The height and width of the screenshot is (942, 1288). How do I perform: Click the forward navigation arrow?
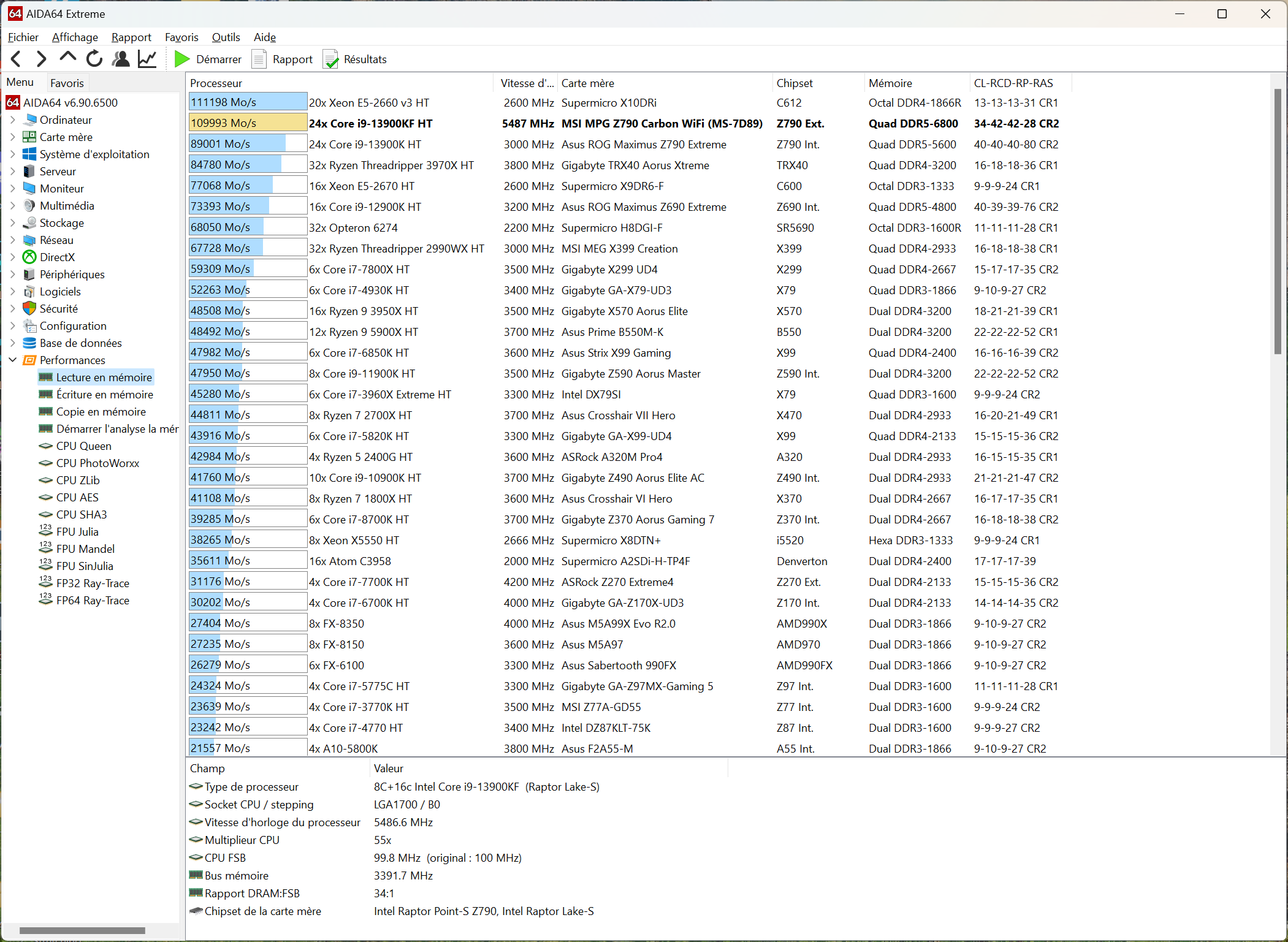pyautogui.click(x=42, y=59)
